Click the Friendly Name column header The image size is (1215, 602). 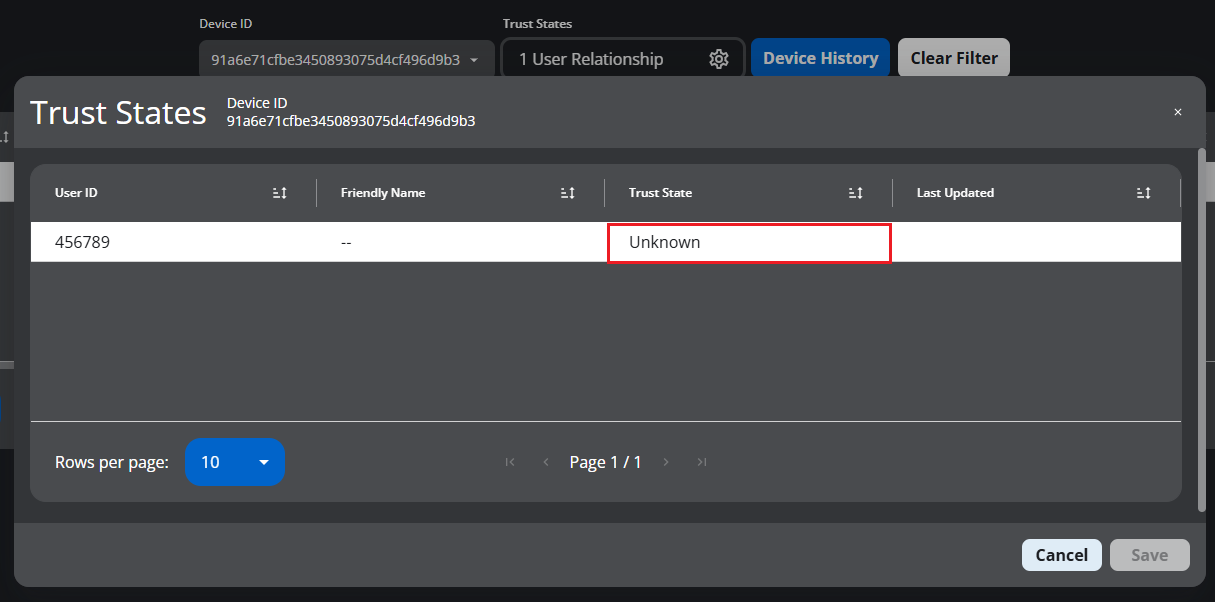coord(383,193)
